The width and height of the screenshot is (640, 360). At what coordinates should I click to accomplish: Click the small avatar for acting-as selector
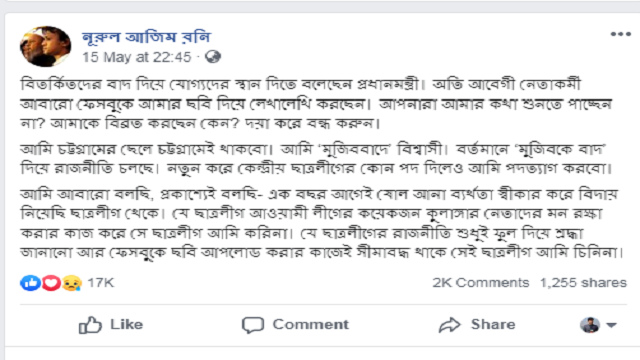click(590, 325)
